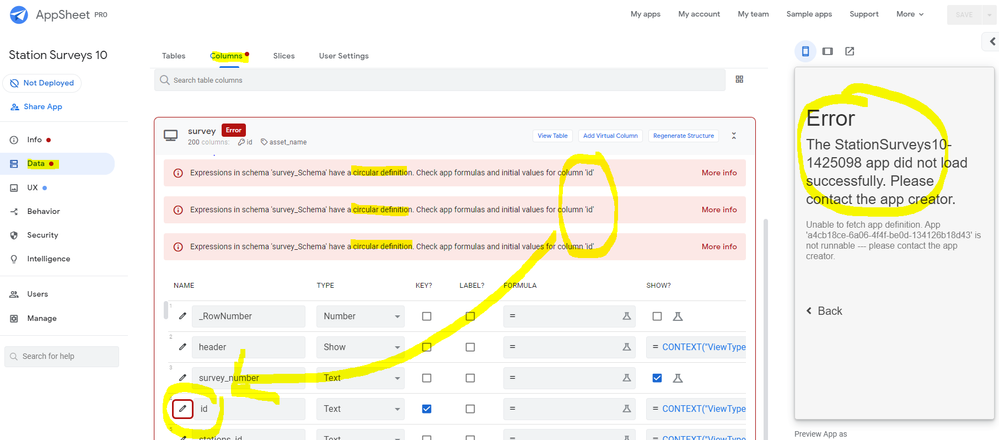Screen dimensions: 999x440
Task: Toggle the column grid layout icon
Action: click(x=740, y=80)
